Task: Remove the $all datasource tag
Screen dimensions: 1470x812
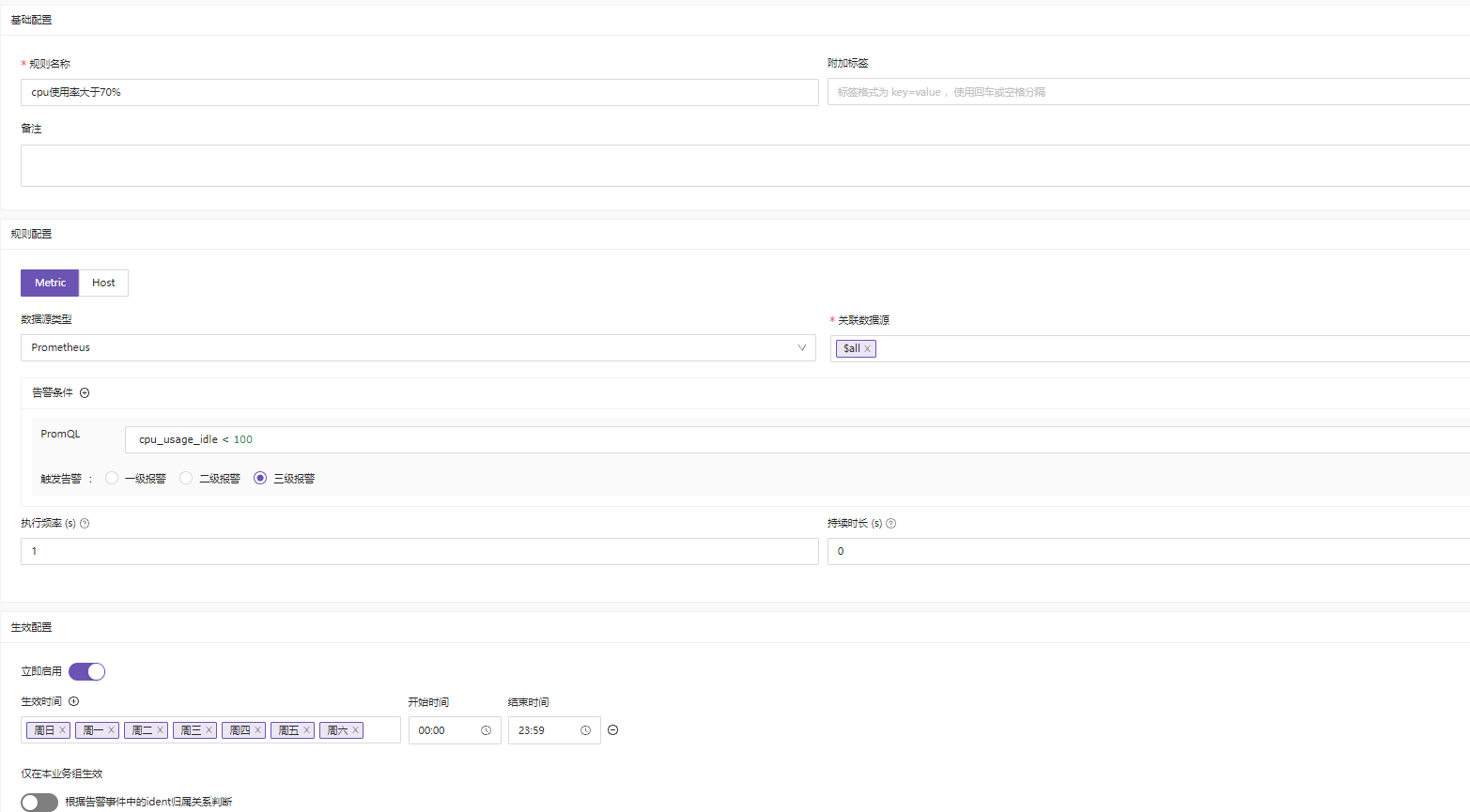Action: pos(867,348)
